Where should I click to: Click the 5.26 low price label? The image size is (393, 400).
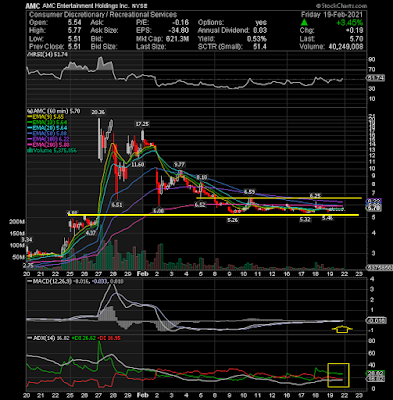tap(233, 220)
